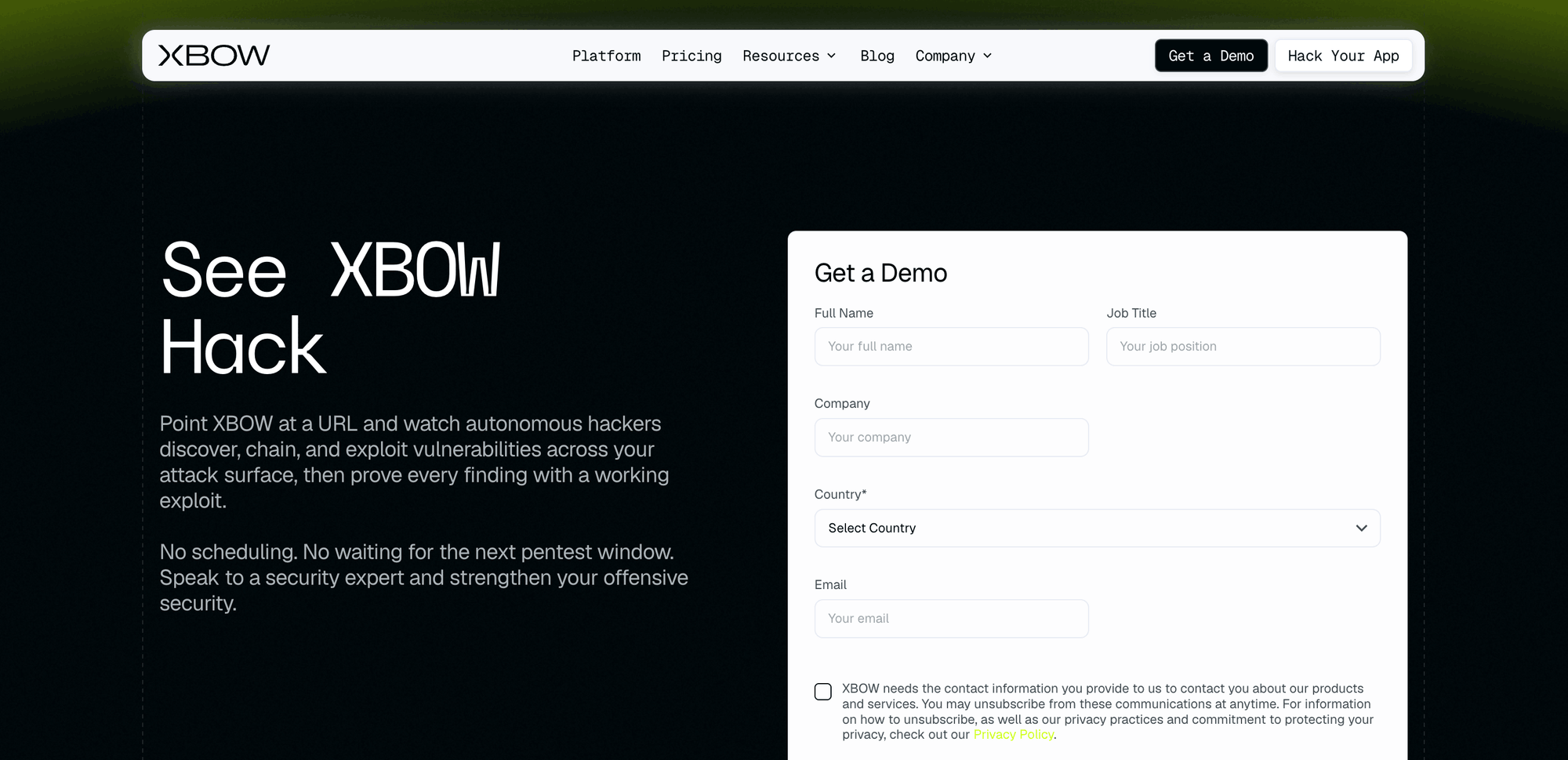1568x760 pixels.
Task: Open the Privacy Policy link
Action: 1014,735
